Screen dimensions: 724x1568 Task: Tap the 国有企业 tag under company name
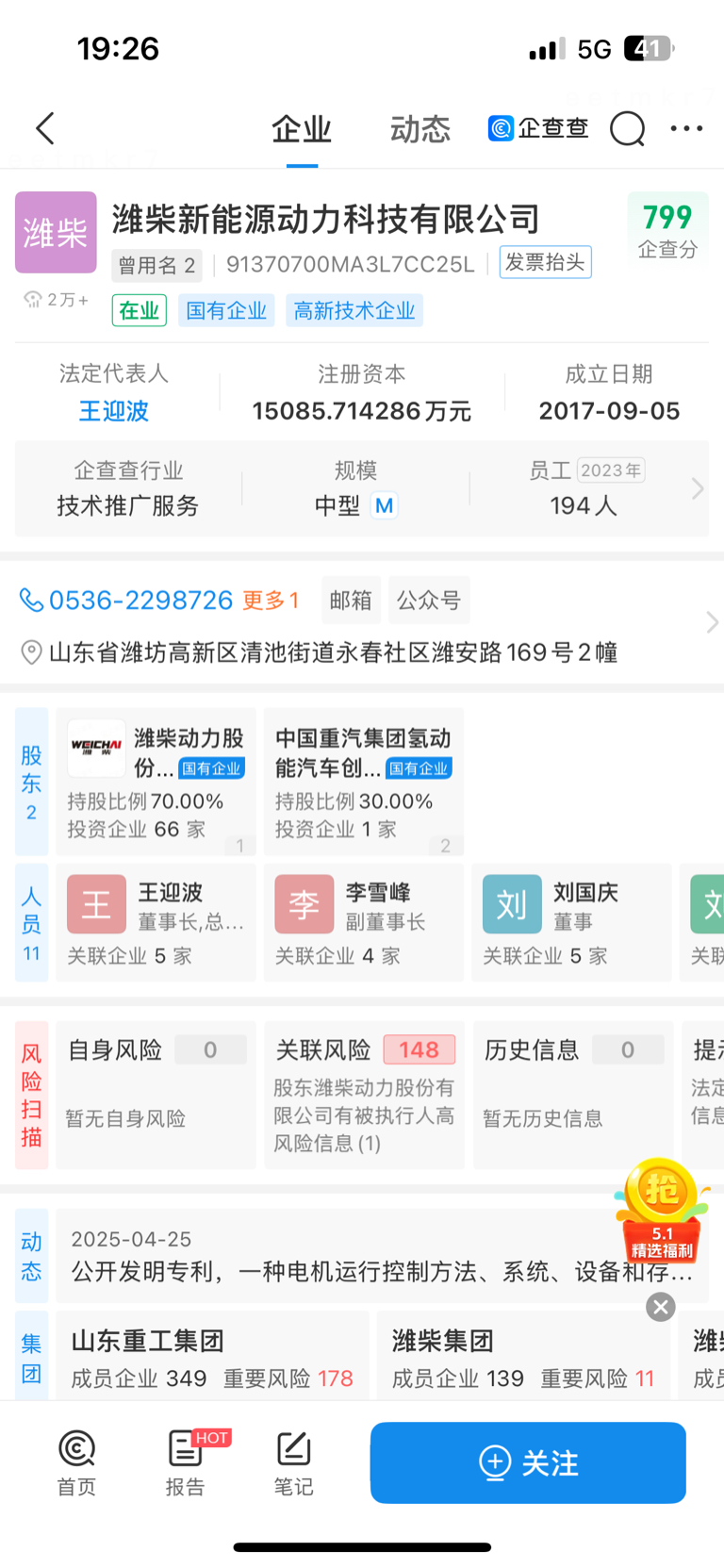tap(226, 310)
